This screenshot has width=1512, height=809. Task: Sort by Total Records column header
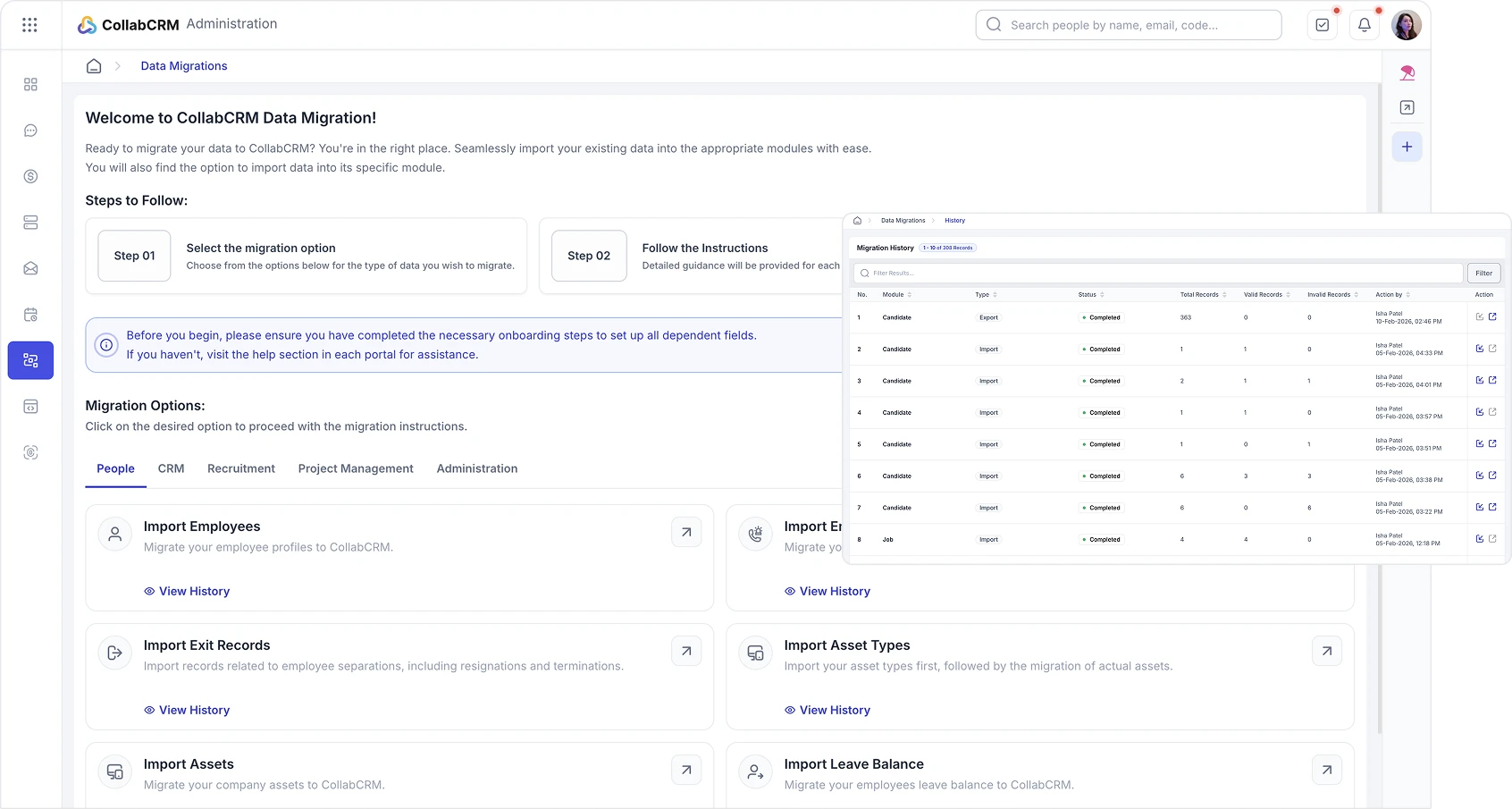click(x=1203, y=294)
